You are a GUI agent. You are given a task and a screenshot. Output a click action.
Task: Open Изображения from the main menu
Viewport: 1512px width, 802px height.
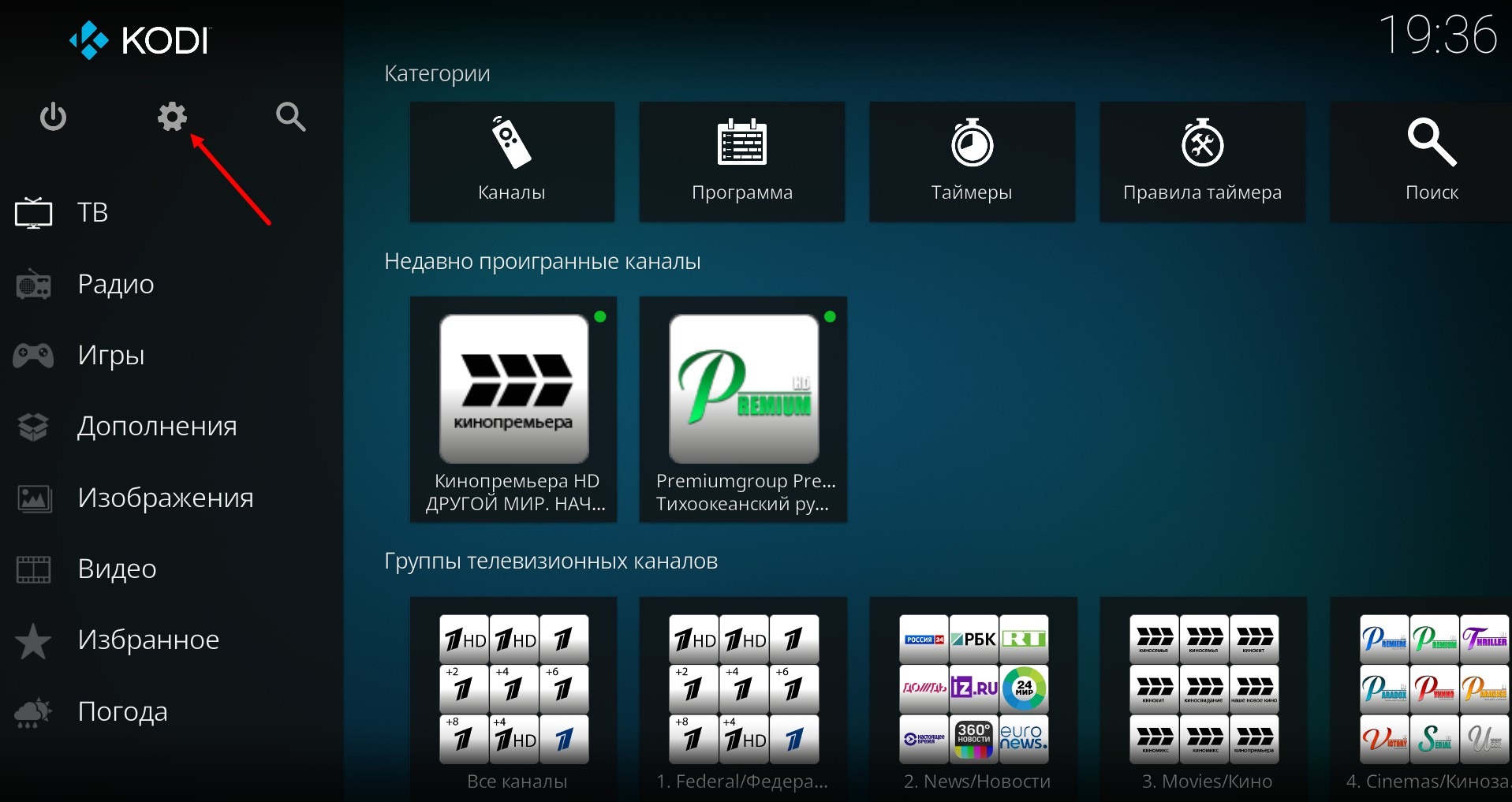click(x=165, y=498)
